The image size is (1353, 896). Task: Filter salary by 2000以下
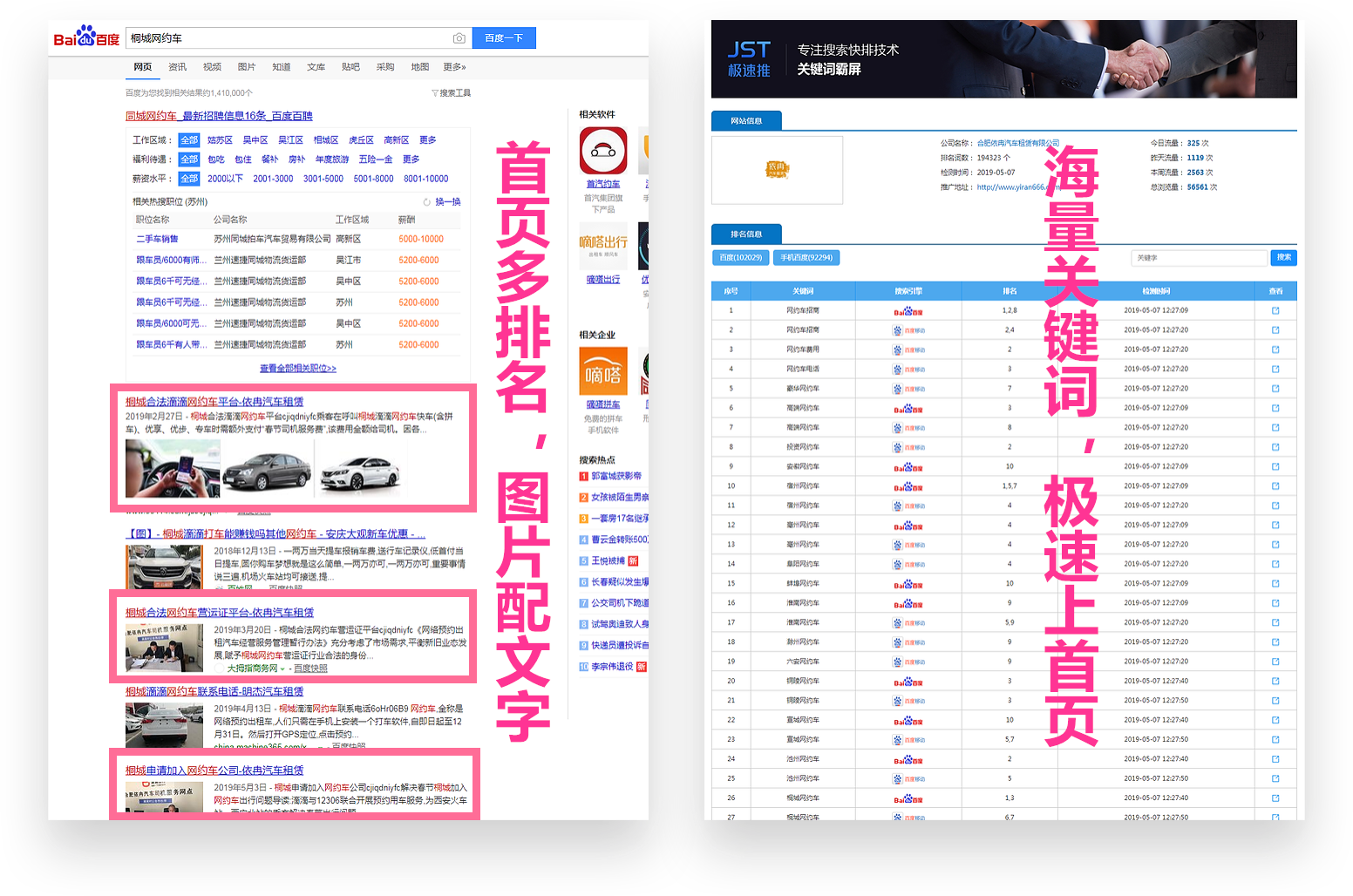[225, 179]
